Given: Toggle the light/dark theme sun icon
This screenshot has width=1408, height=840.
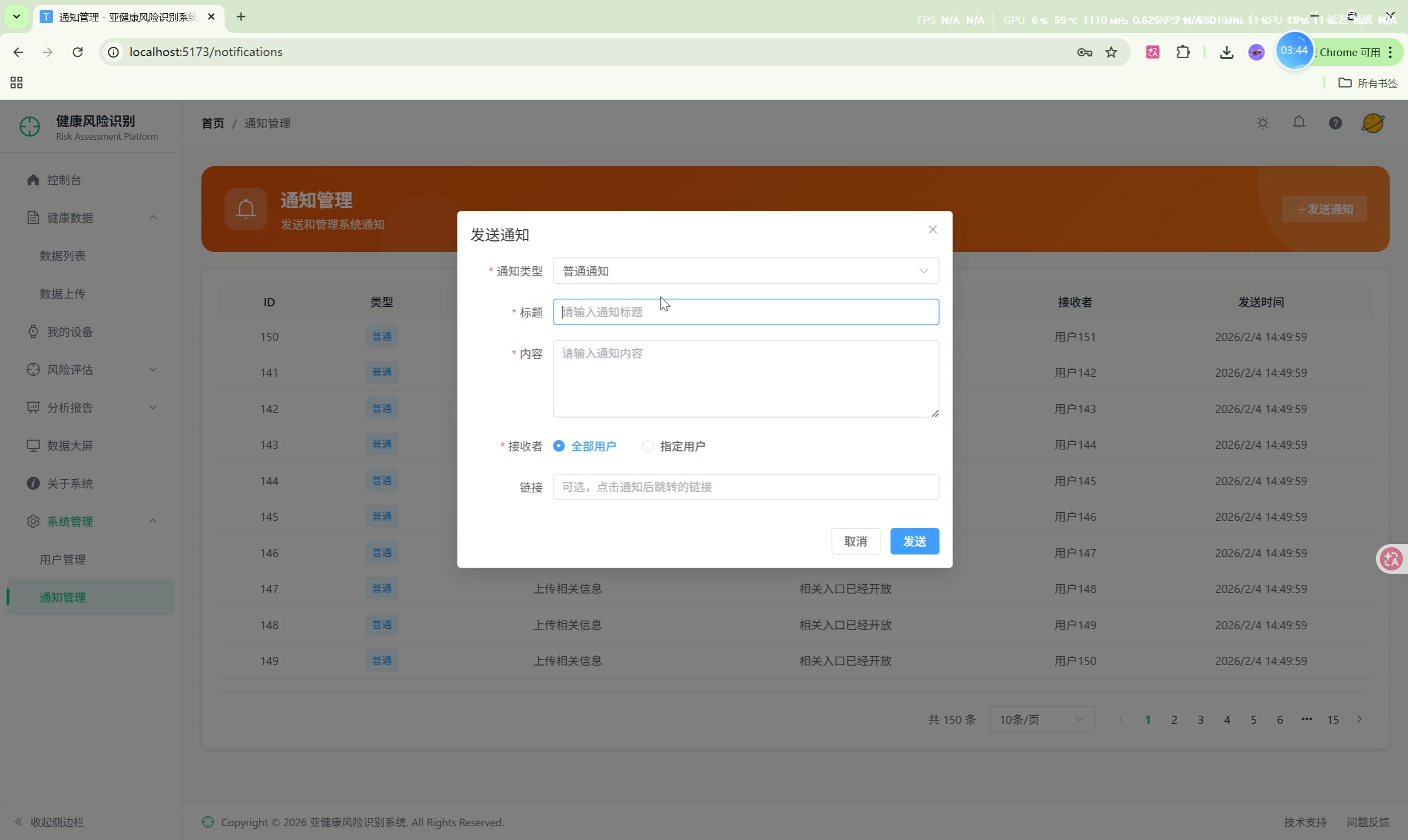Looking at the screenshot, I should click(x=1262, y=123).
